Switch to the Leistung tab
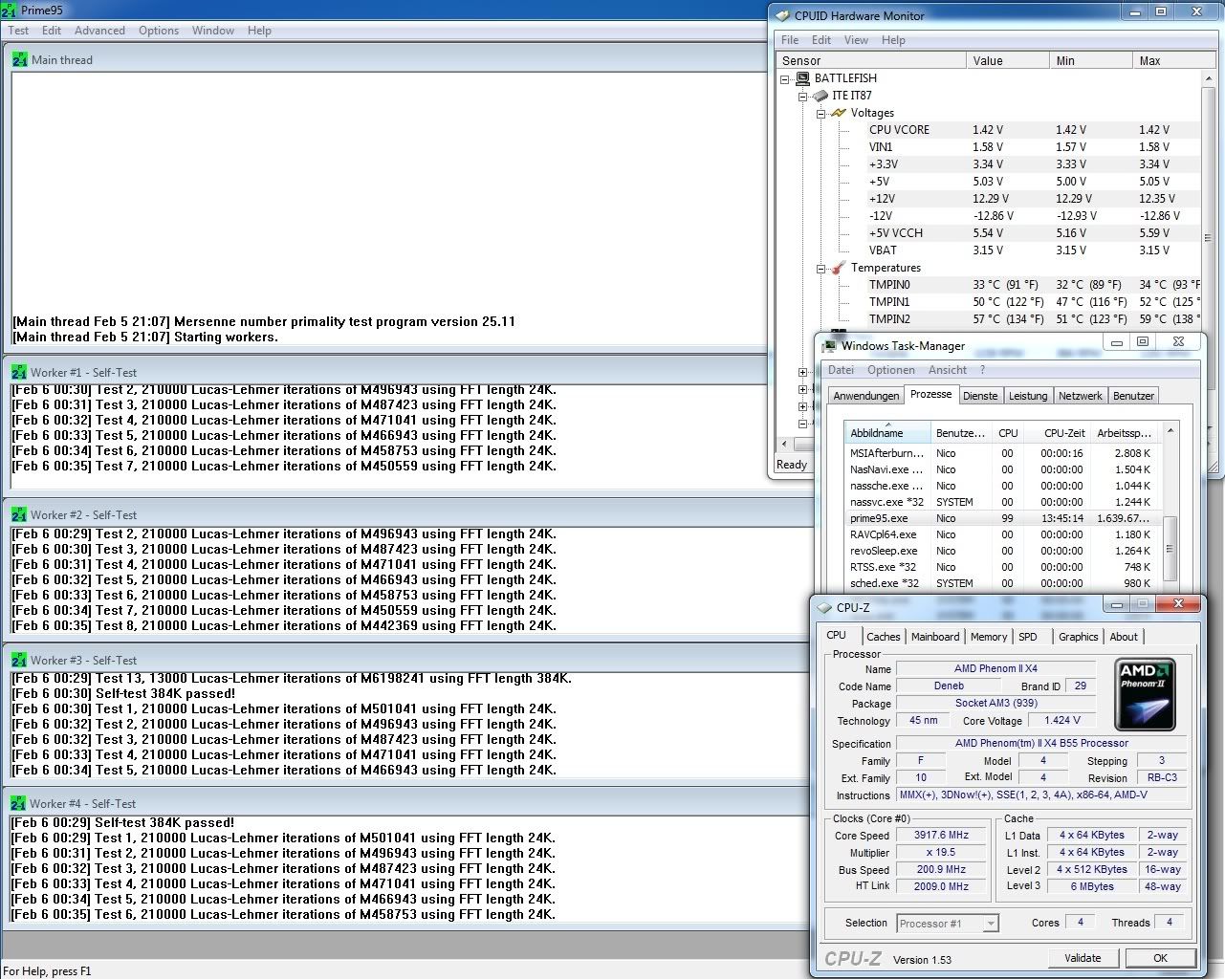 coord(1028,396)
